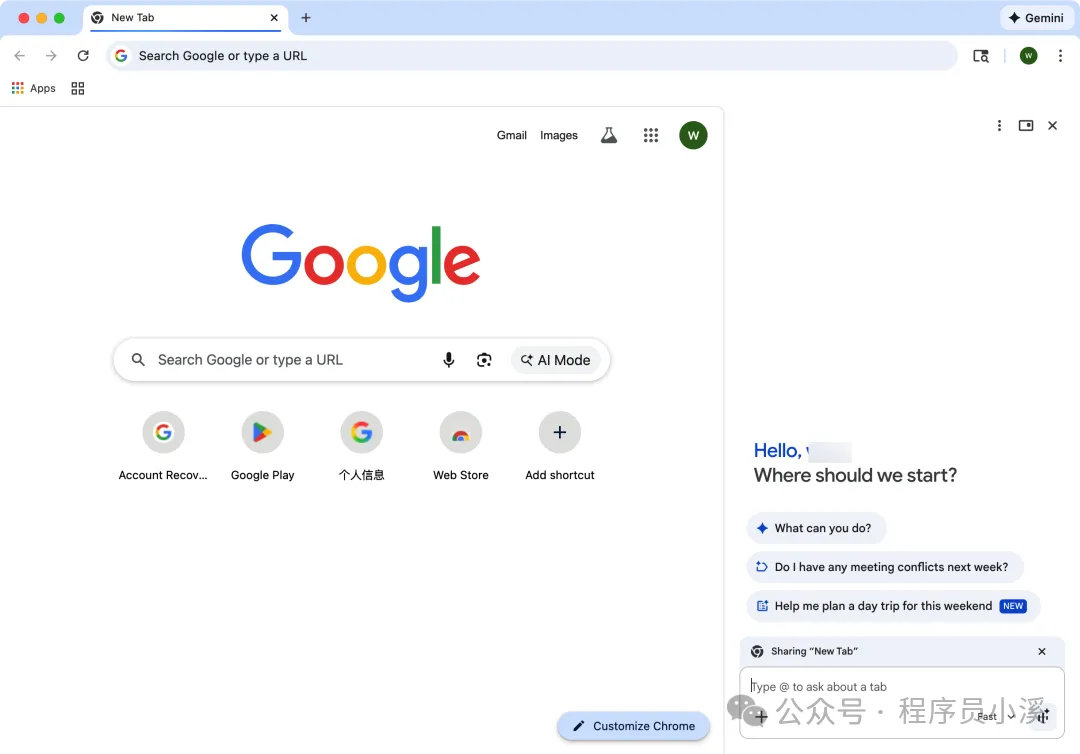1080x754 pixels.
Task: Click the Customize Chrome button
Action: pos(634,726)
